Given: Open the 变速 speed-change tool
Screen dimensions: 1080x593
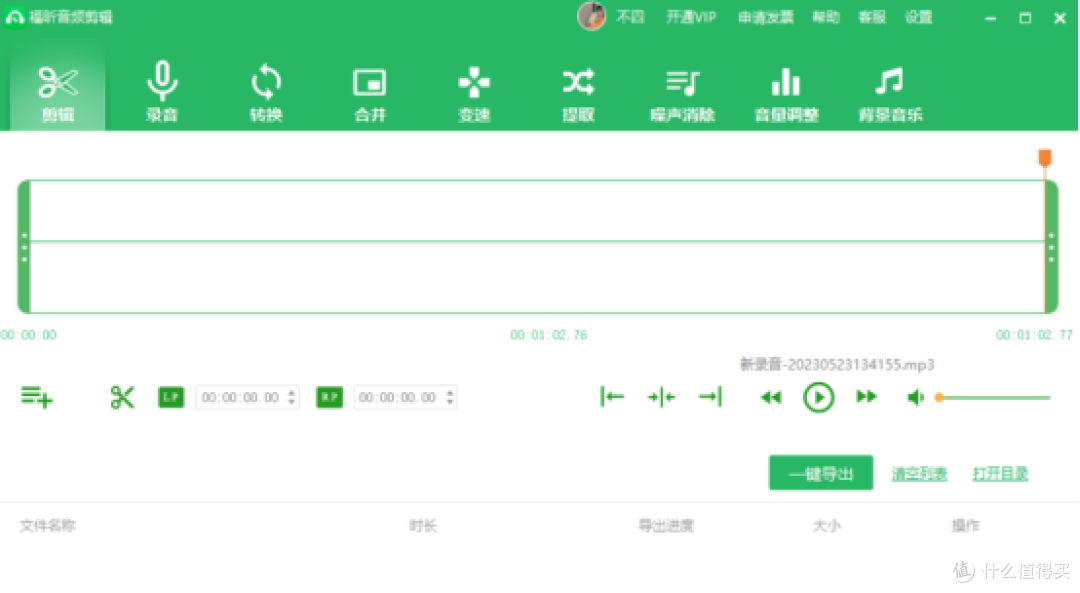Looking at the screenshot, I should [474, 94].
